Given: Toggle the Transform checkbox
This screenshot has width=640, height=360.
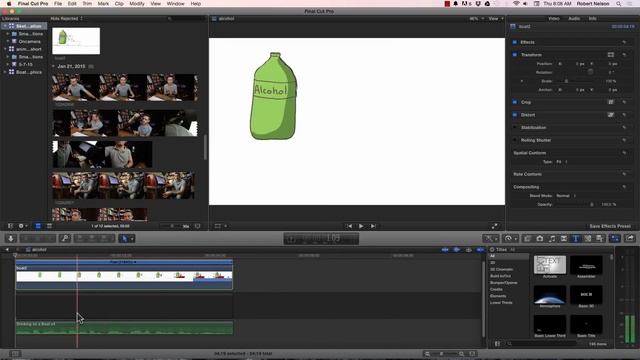Looking at the screenshot, I should click(x=515, y=55).
